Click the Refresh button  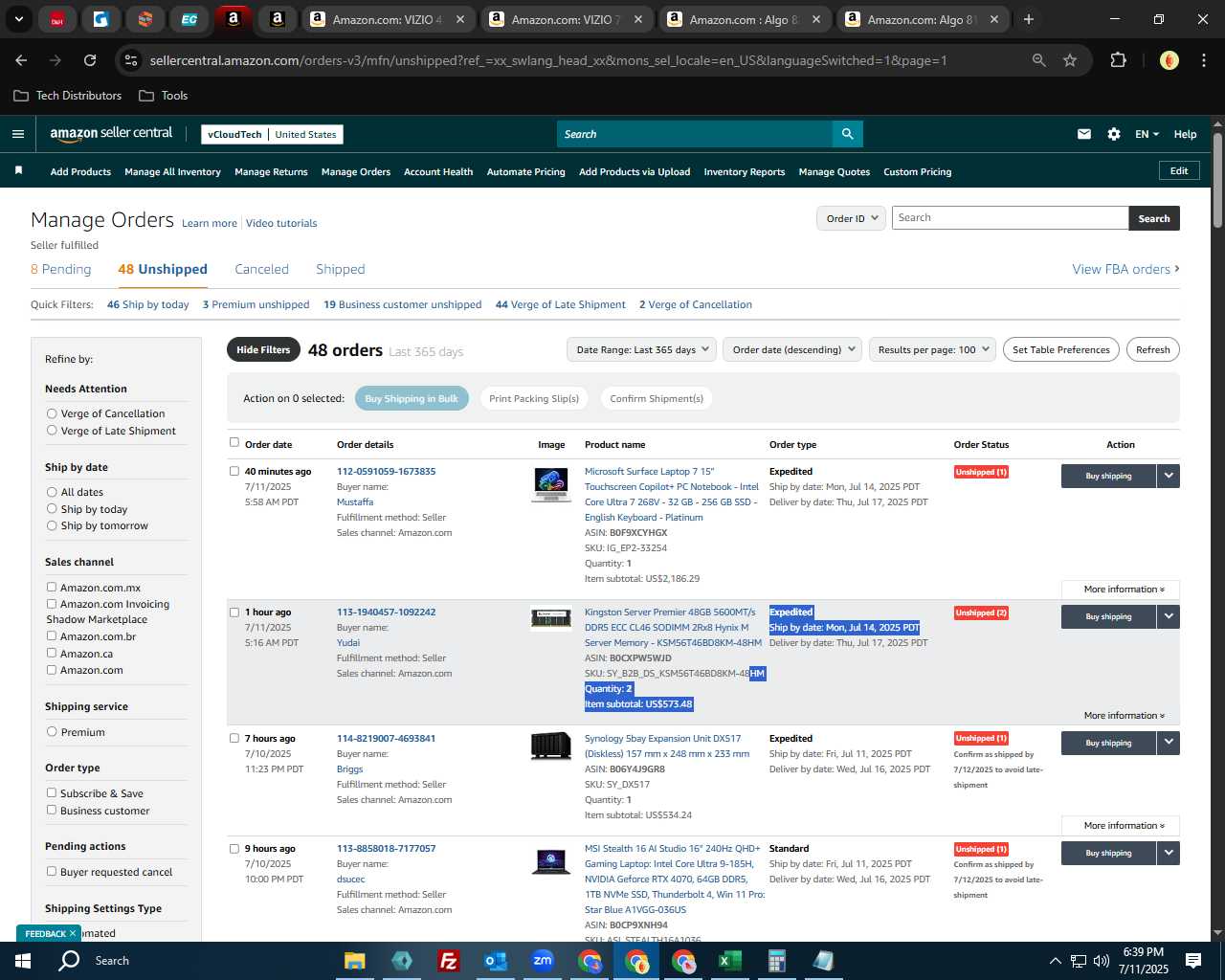pos(1152,349)
